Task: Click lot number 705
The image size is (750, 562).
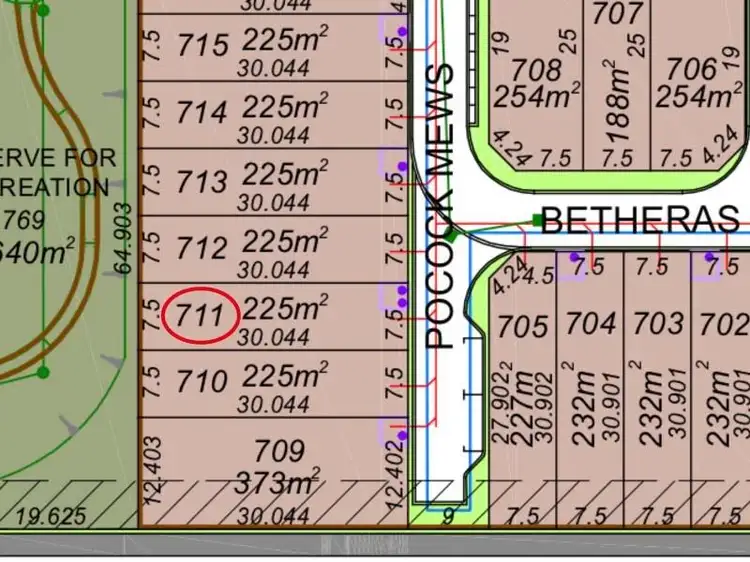Action: tap(523, 326)
